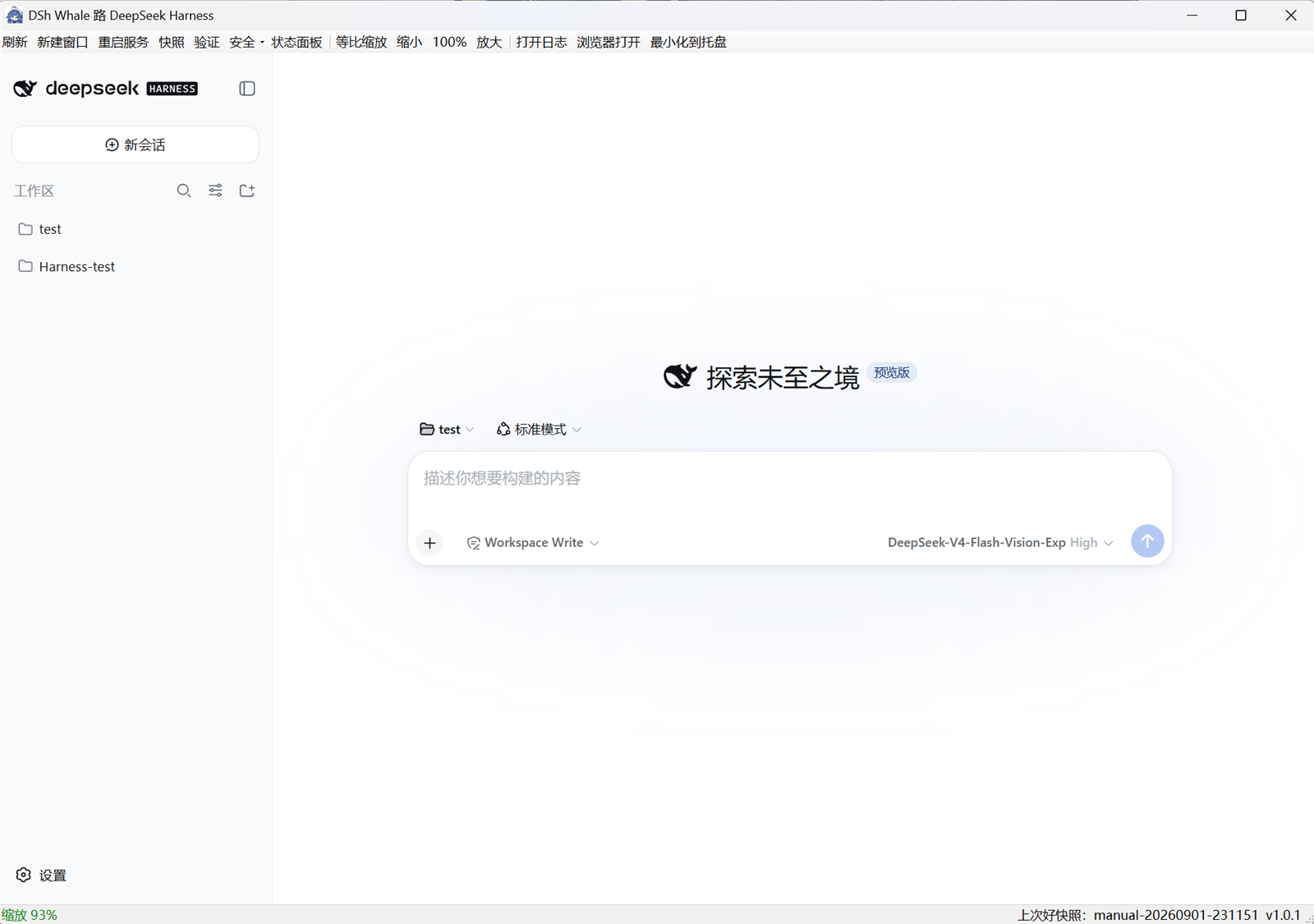This screenshot has height=924, width=1314.
Task: Toggle 等比缩放 in the toolbar
Action: point(361,43)
